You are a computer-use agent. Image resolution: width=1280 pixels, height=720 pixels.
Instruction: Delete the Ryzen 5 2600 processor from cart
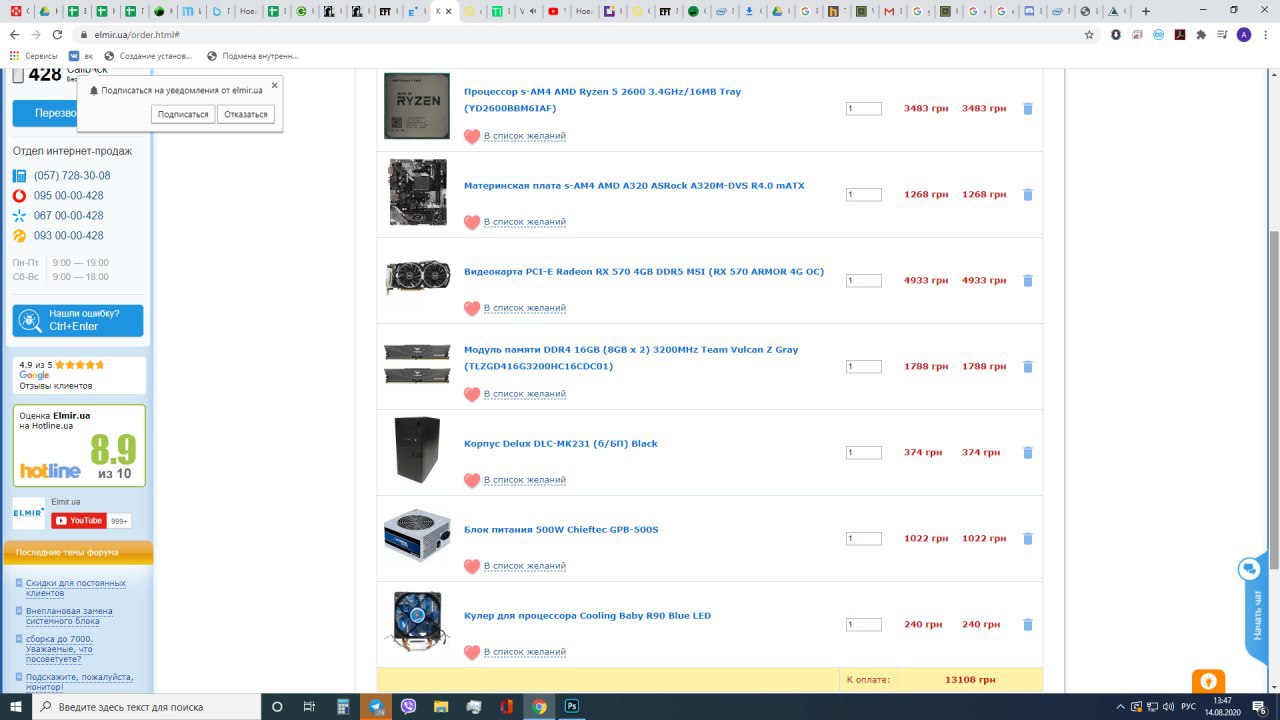1027,109
